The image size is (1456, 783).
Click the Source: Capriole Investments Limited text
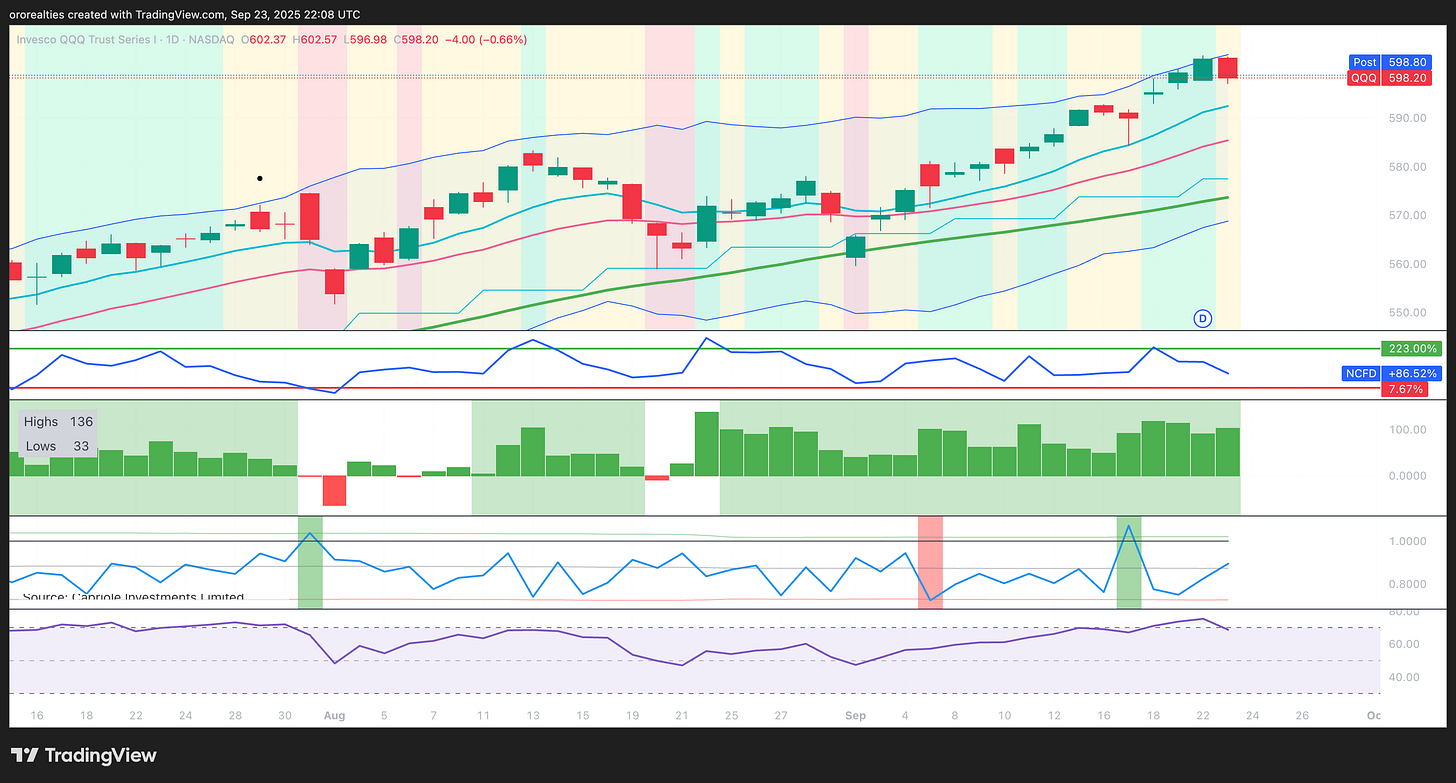133,597
